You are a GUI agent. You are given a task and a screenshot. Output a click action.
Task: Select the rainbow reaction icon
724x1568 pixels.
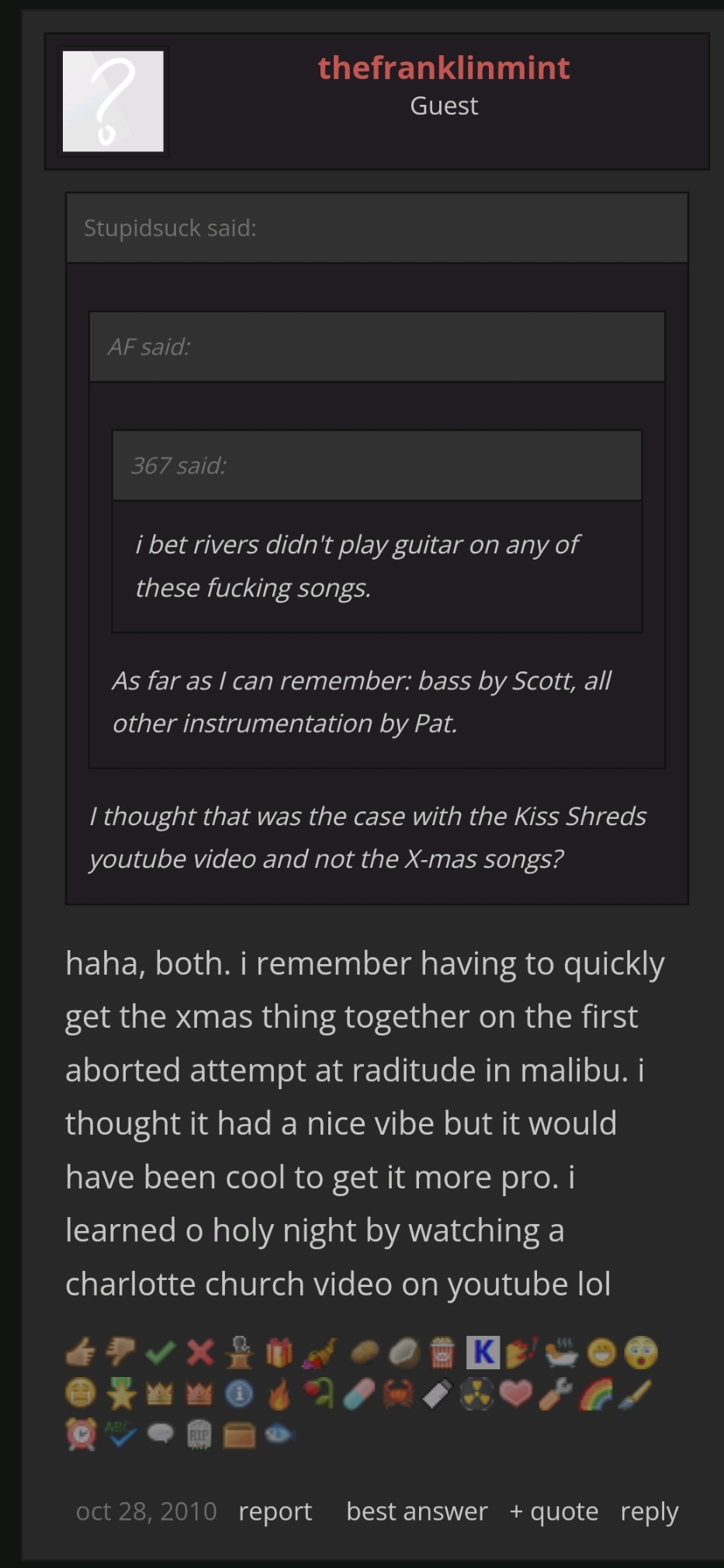point(596,1394)
